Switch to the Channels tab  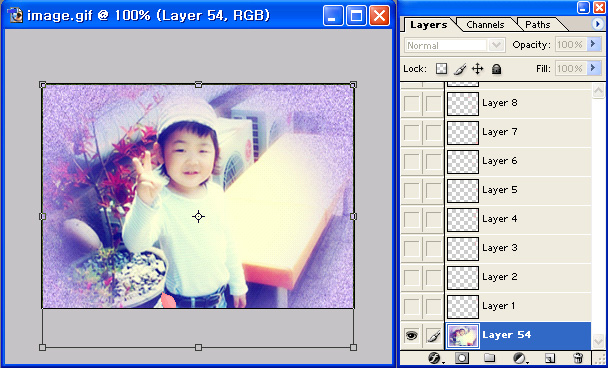coord(485,25)
